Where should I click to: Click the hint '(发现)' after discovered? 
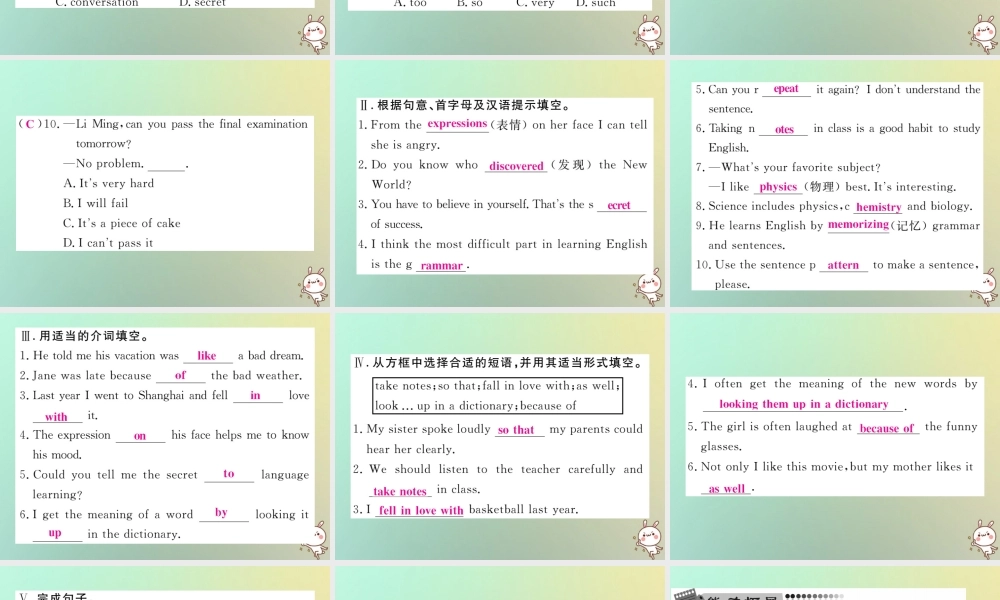[x=569, y=165]
